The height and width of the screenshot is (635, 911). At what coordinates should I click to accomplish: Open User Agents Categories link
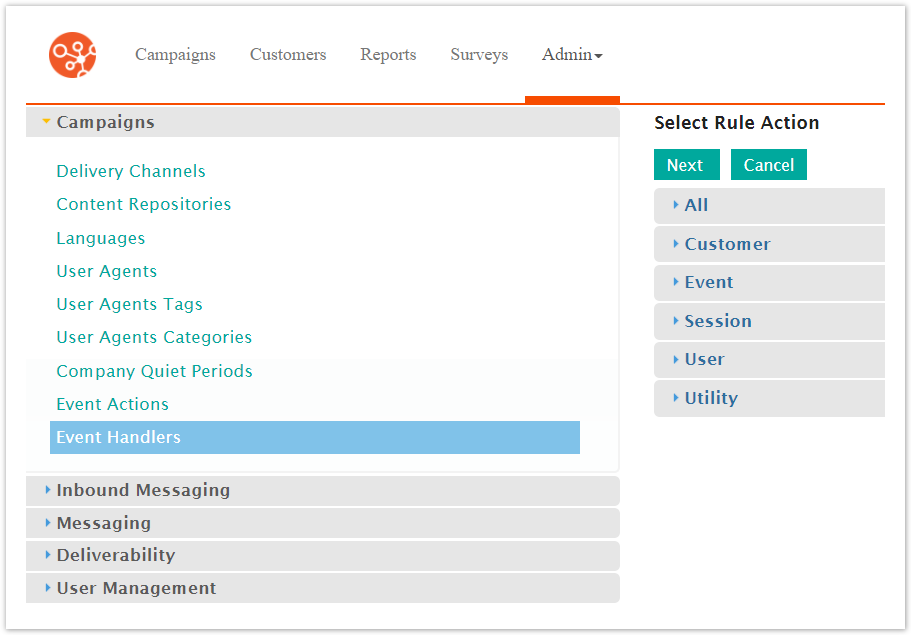154,338
